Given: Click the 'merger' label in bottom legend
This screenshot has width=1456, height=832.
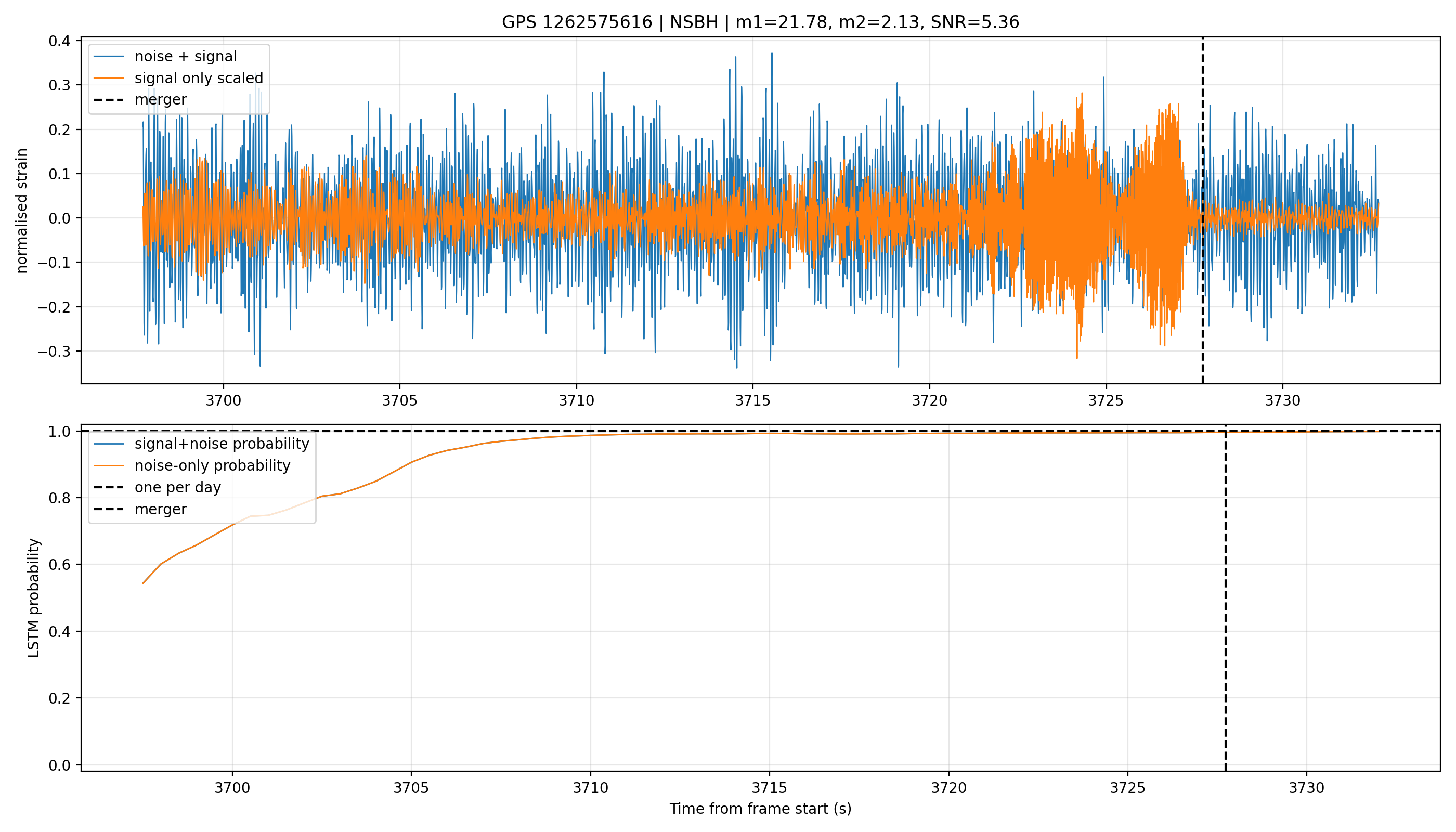Looking at the screenshot, I should (x=161, y=509).
